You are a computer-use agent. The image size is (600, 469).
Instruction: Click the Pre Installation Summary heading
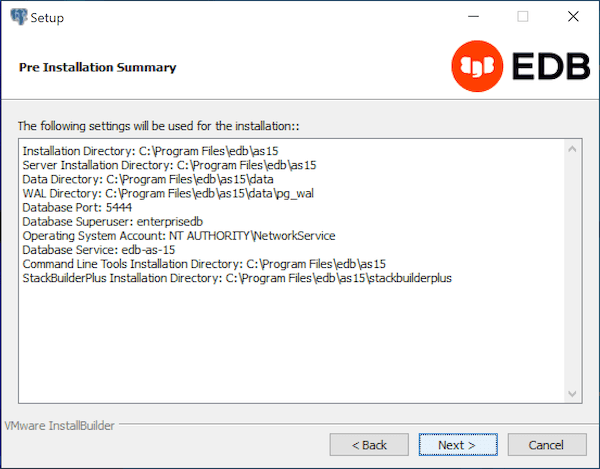pyautogui.click(x=98, y=67)
